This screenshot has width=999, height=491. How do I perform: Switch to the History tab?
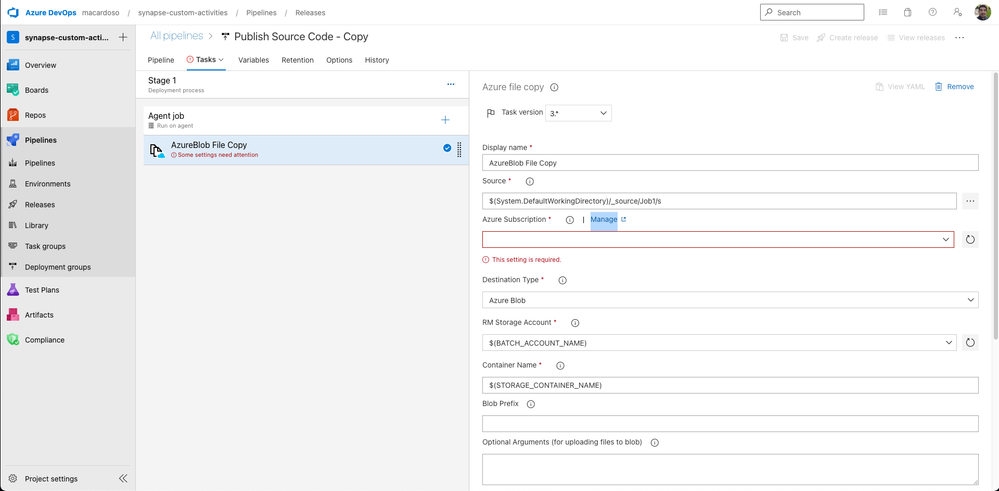click(377, 60)
